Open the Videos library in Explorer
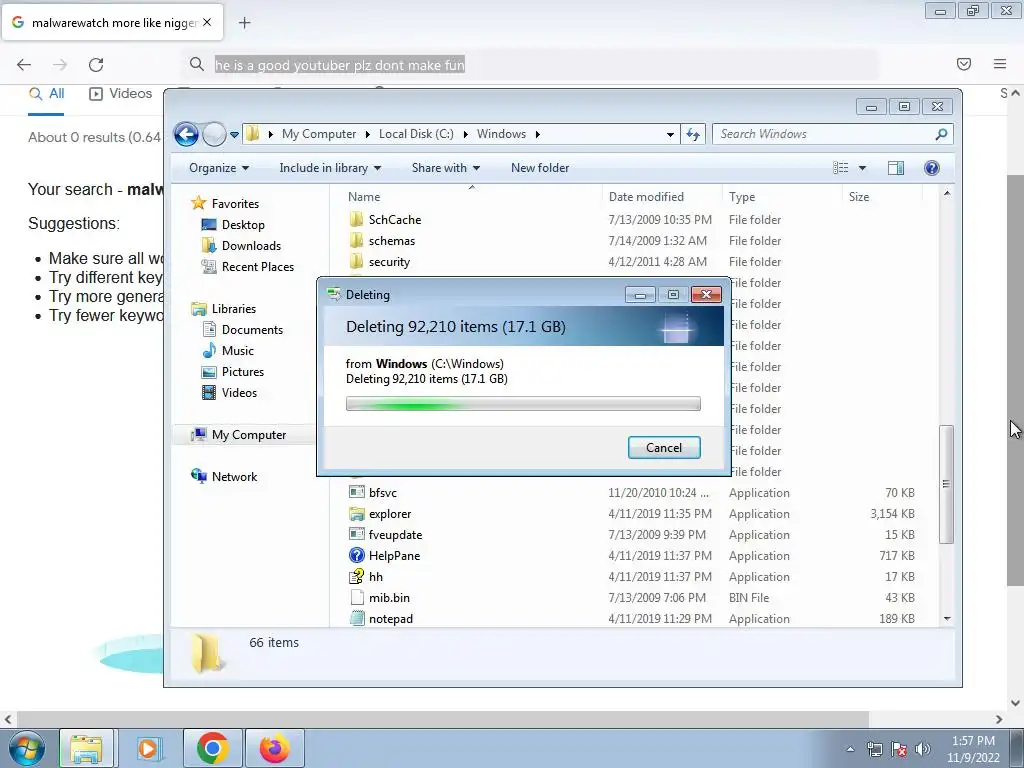1024x768 pixels. (x=229, y=392)
